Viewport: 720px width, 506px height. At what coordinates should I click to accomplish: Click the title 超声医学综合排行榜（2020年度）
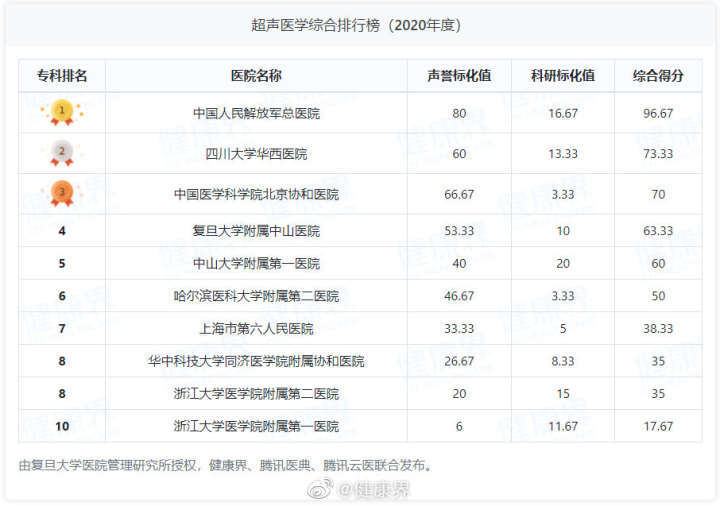click(356, 25)
